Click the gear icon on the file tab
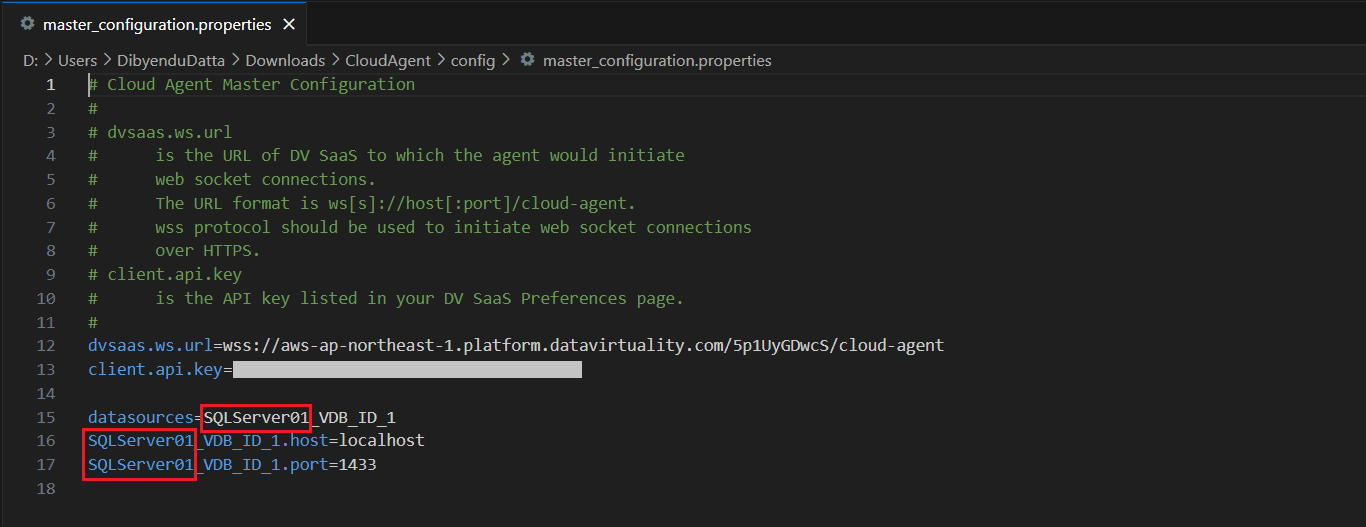 tap(28, 23)
